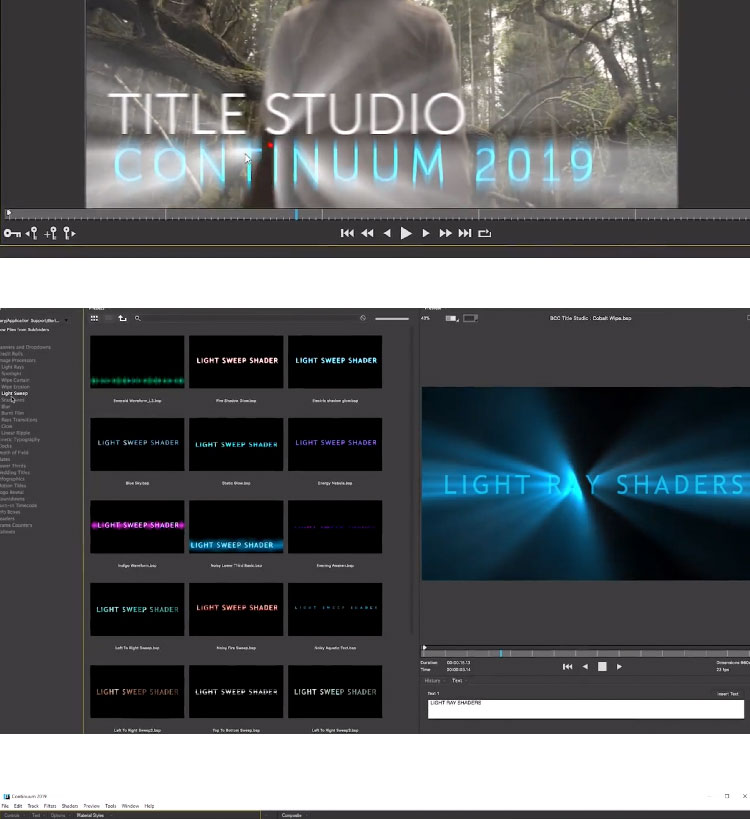Select the Static Glow preset thumbnail
The width and height of the screenshot is (750, 819).
236,444
